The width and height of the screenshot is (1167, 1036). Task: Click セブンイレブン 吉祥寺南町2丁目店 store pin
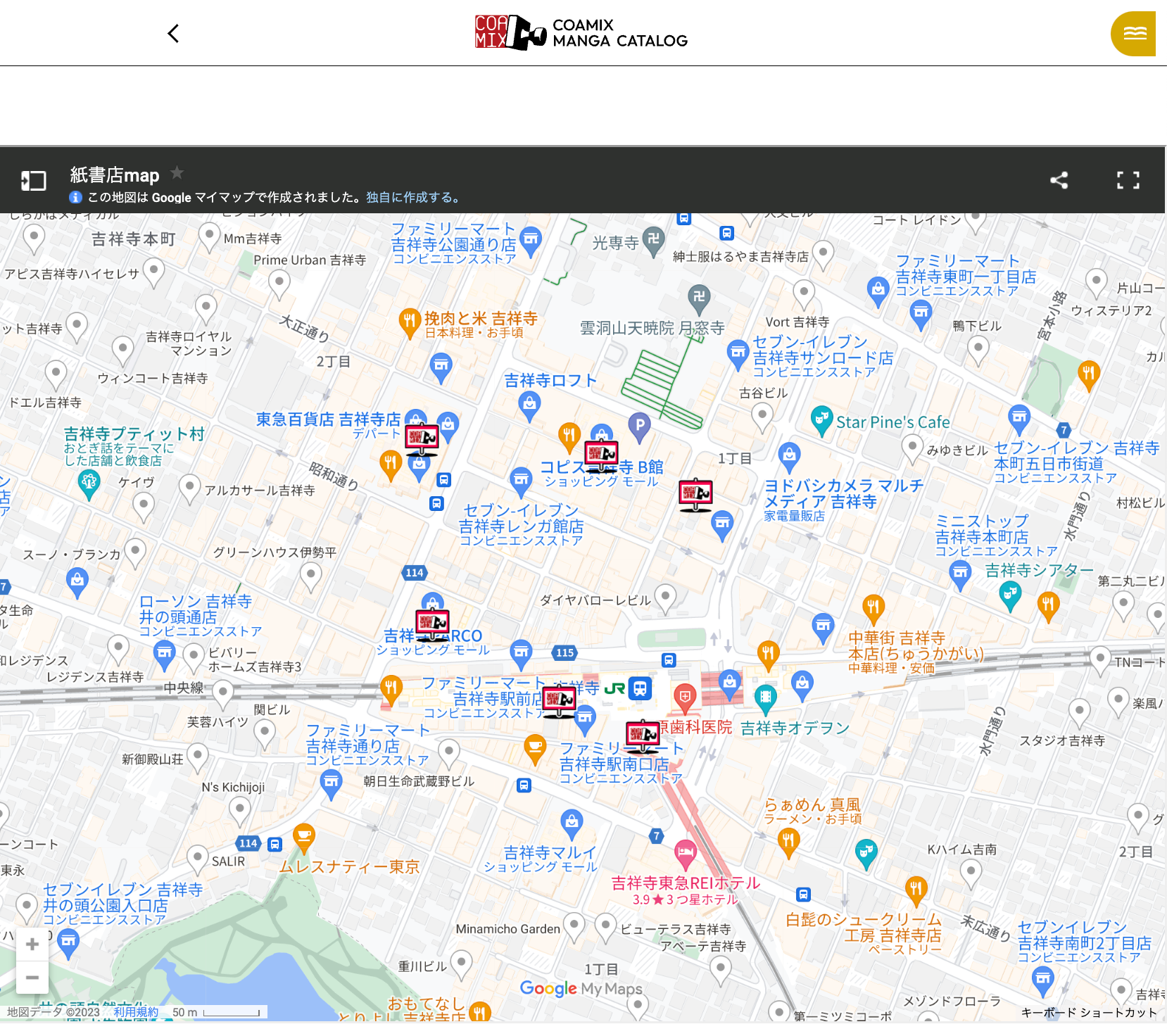click(1042, 980)
